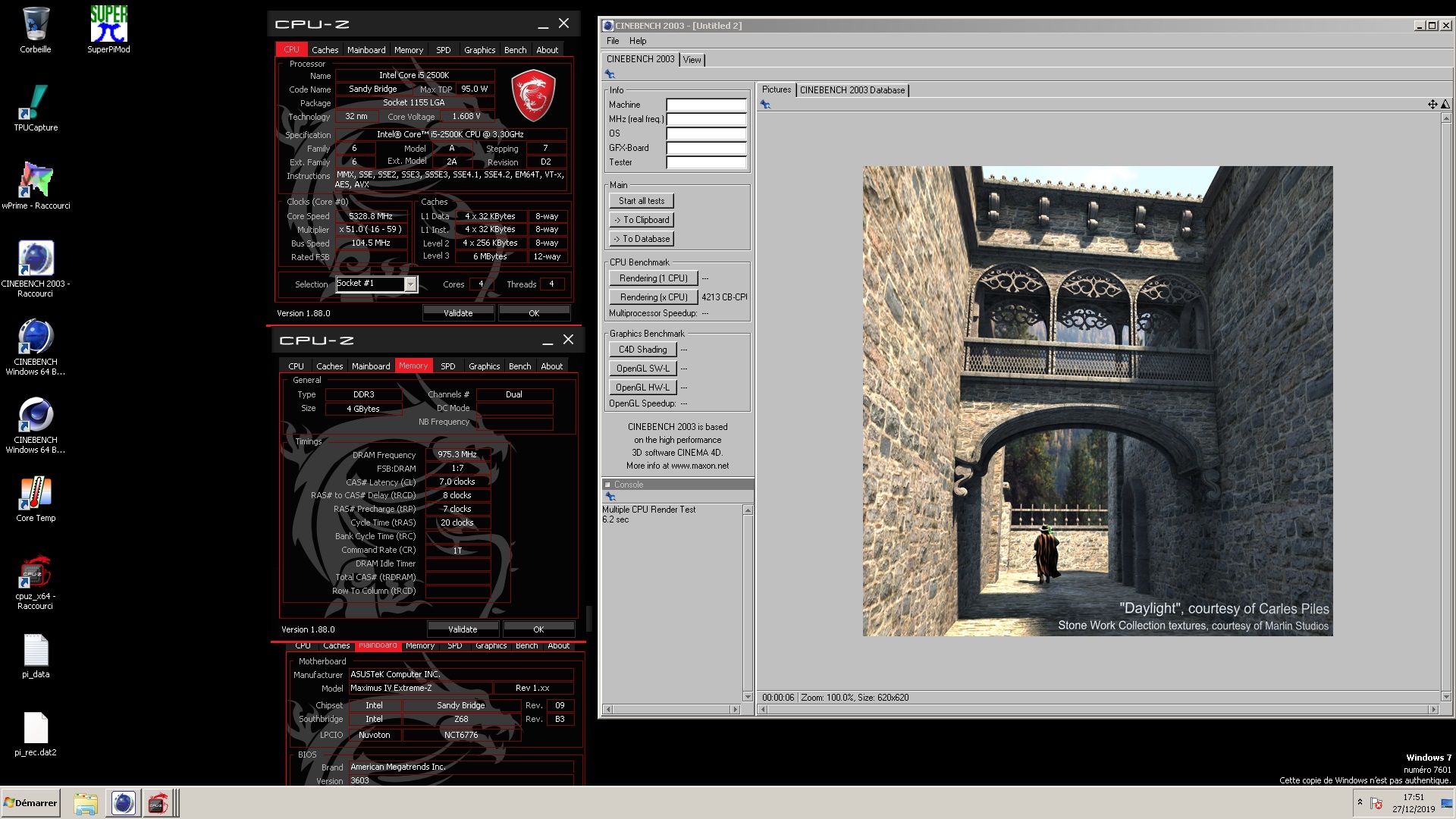Click the "975.3 MHz" DRAM Frequency value

pos(457,454)
